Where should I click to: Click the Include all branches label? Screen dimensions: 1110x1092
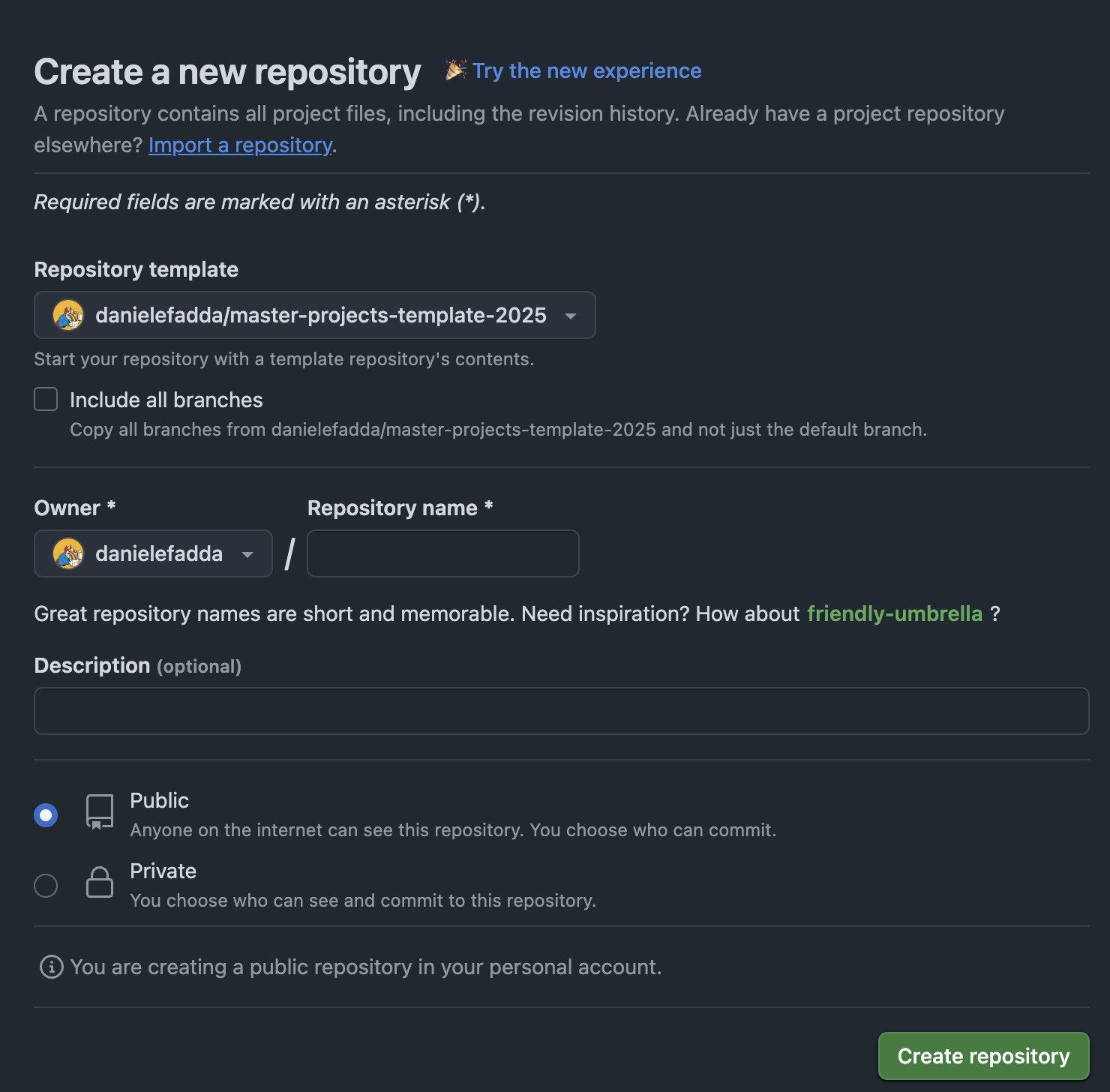(x=166, y=400)
